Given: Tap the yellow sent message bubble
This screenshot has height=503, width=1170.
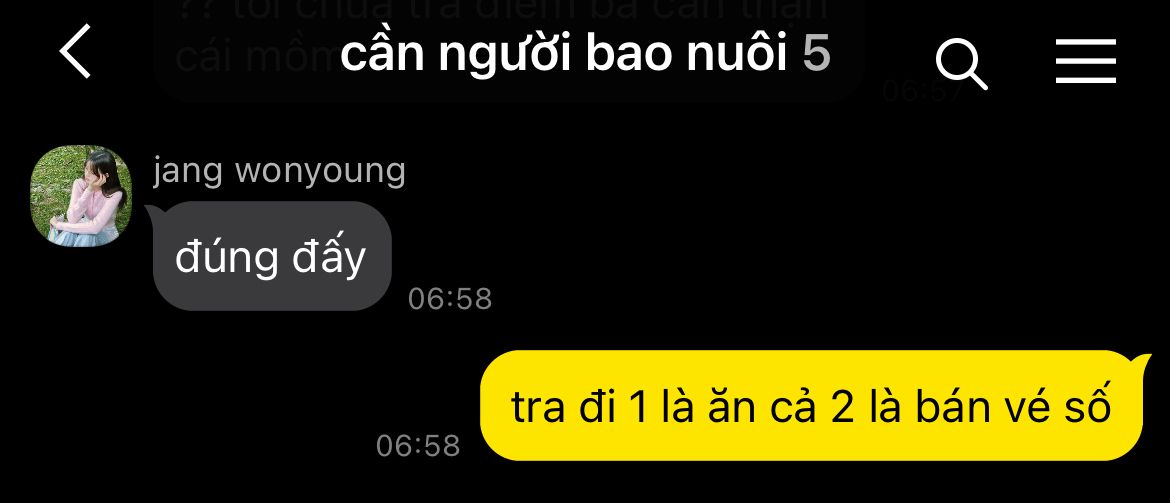Looking at the screenshot, I should [x=811, y=405].
